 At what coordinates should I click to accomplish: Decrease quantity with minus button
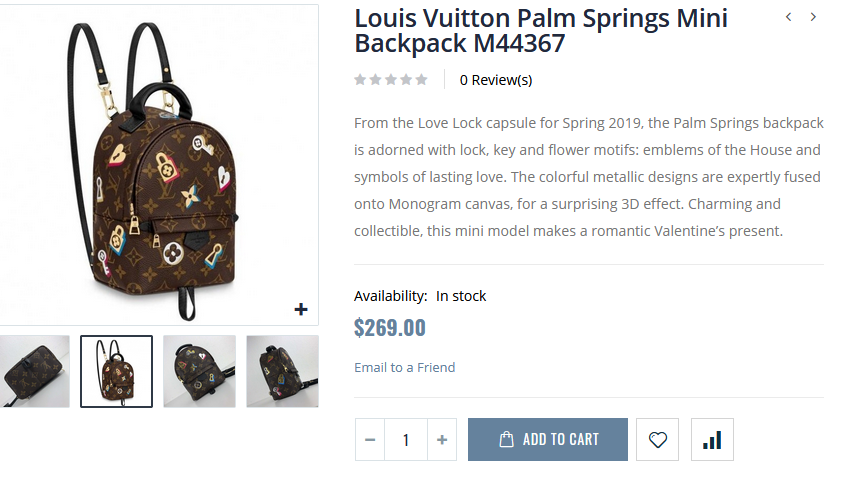[x=370, y=440]
